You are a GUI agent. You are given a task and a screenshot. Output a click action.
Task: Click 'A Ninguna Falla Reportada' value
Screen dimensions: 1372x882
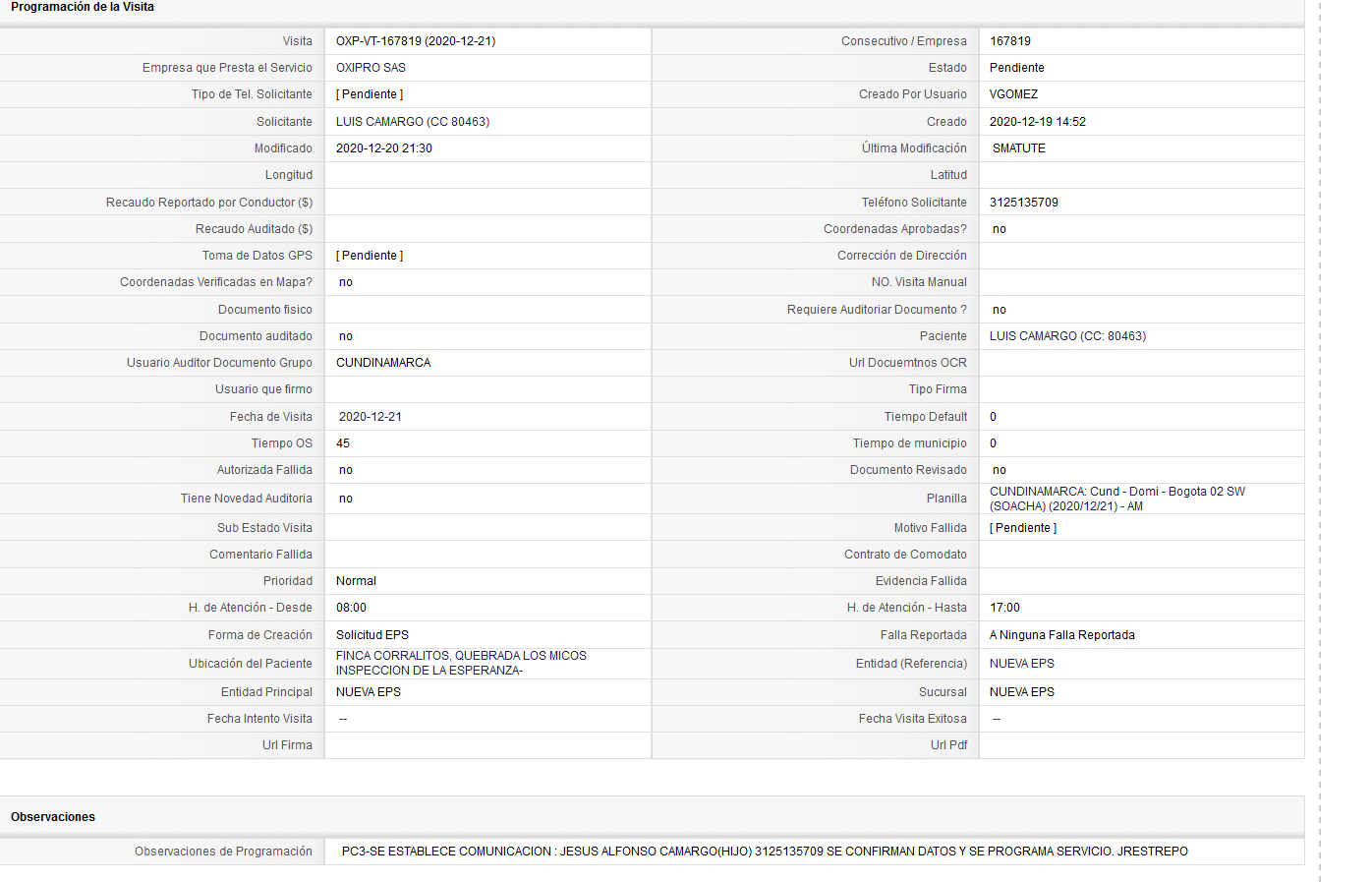coord(1062,635)
